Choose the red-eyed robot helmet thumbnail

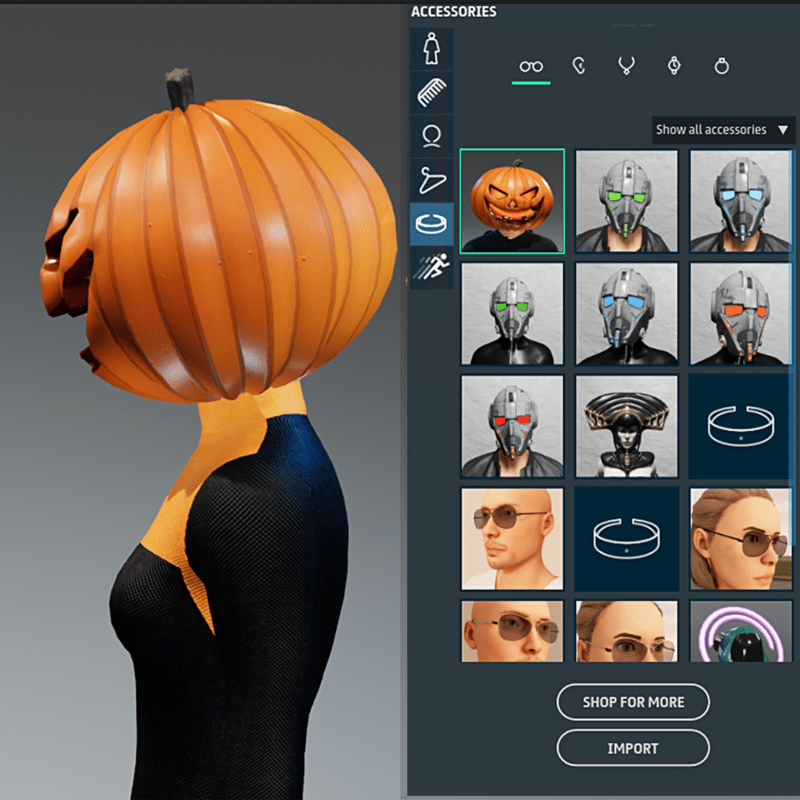[x=512, y=427]
